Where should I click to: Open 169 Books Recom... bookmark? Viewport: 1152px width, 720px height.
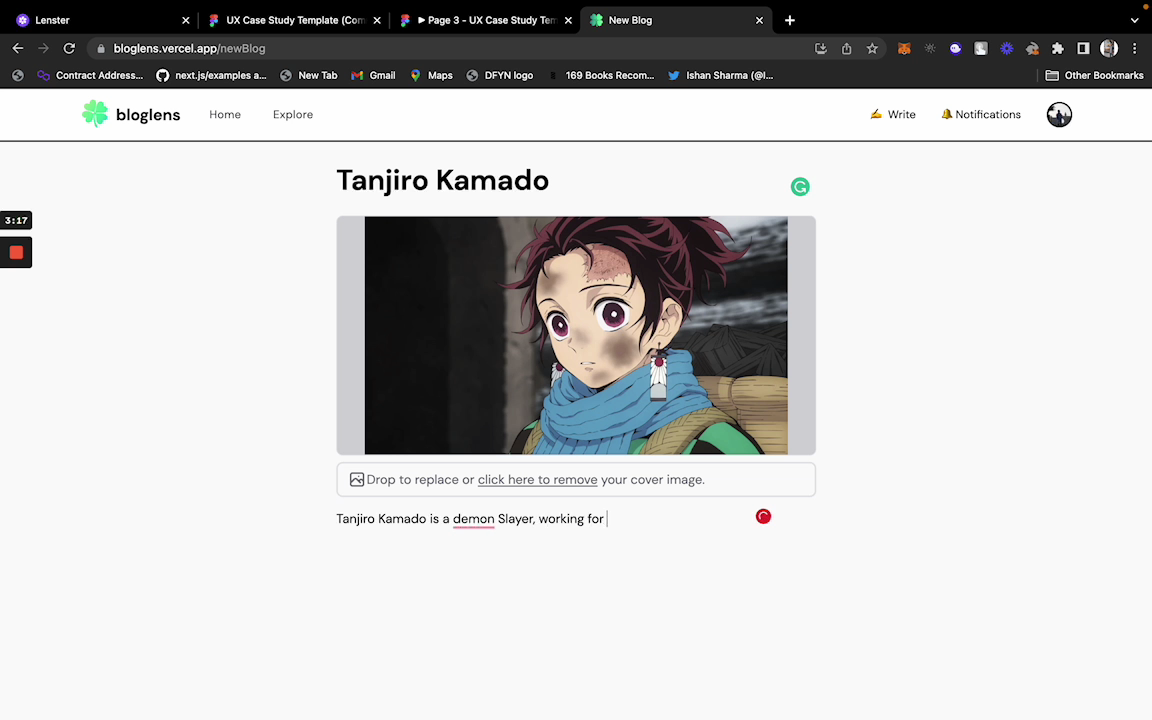click(601, 75)
